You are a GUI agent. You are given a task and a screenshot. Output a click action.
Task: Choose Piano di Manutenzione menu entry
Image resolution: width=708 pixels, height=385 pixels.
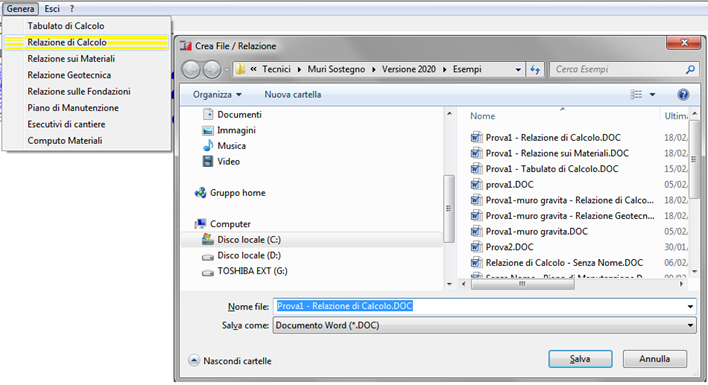(73, 108)
